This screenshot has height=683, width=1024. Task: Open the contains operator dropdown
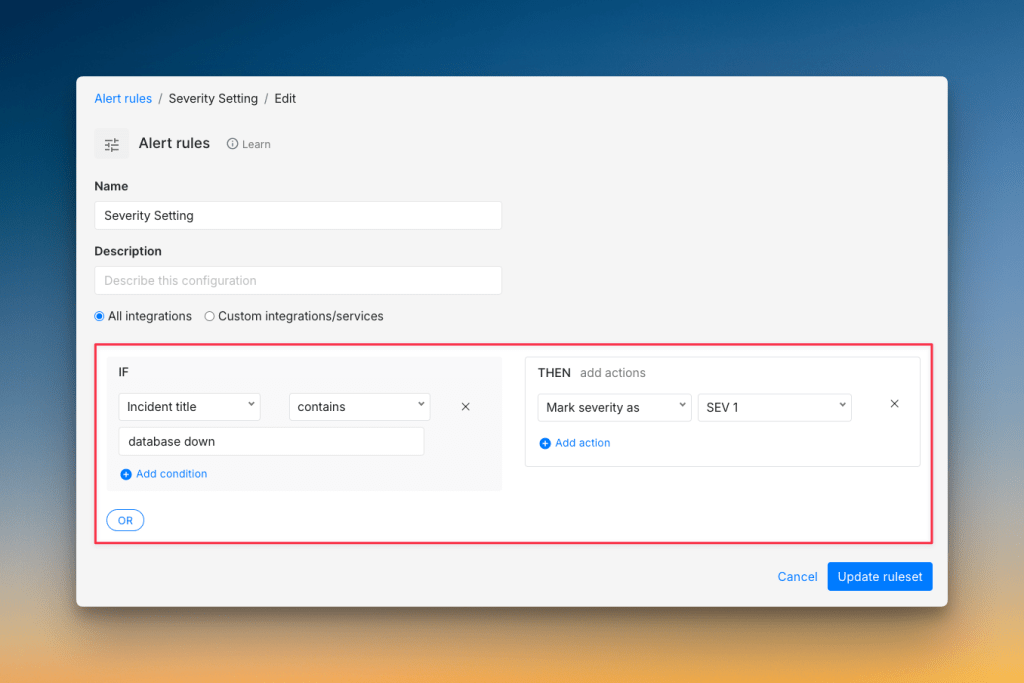coord(359,406)
